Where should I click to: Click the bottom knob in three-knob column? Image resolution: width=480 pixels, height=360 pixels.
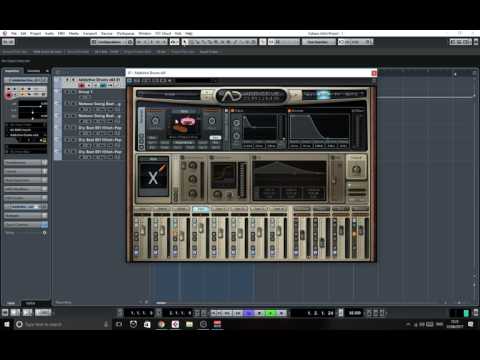coord(192,193)
